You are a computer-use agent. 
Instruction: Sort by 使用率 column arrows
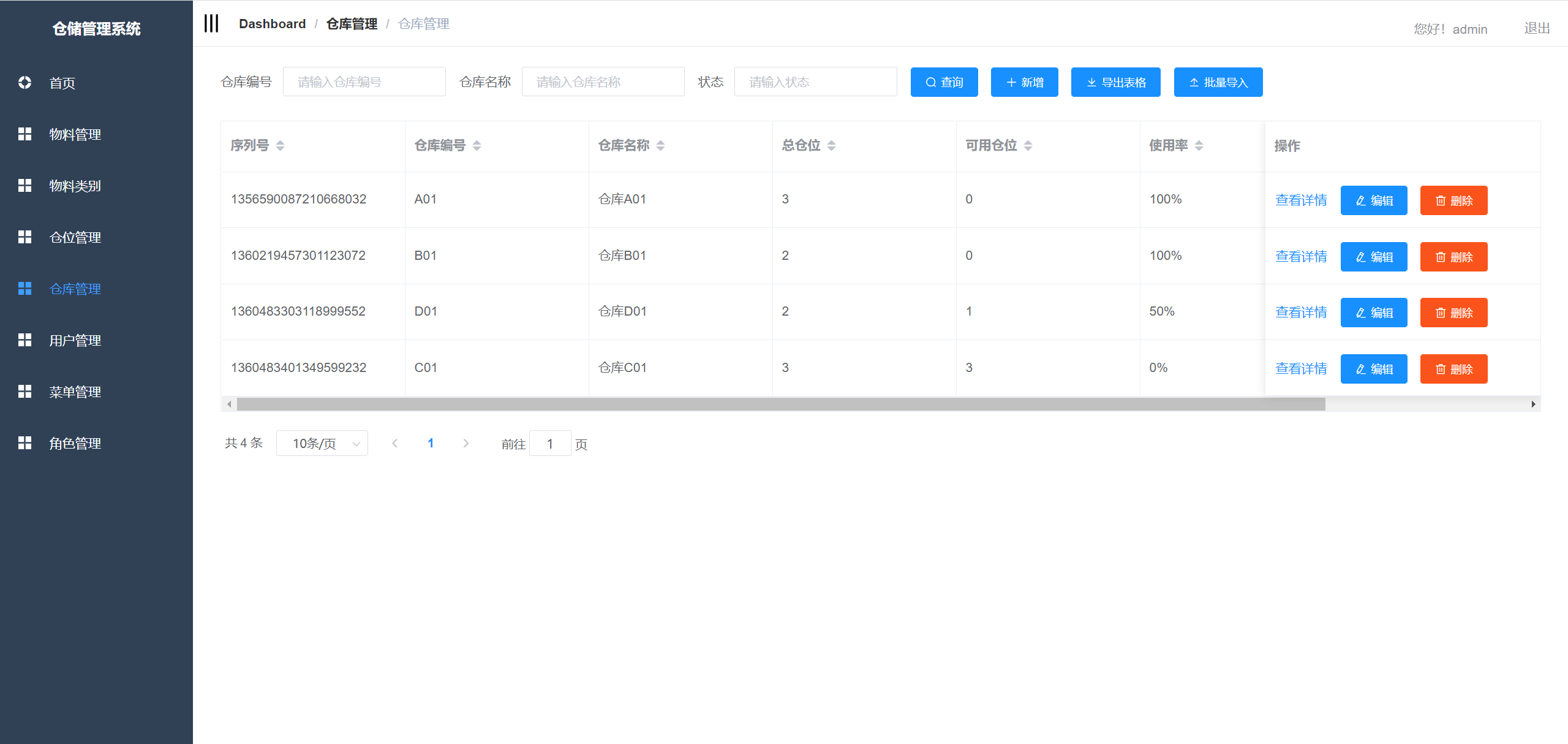(x=1199, y=145)
